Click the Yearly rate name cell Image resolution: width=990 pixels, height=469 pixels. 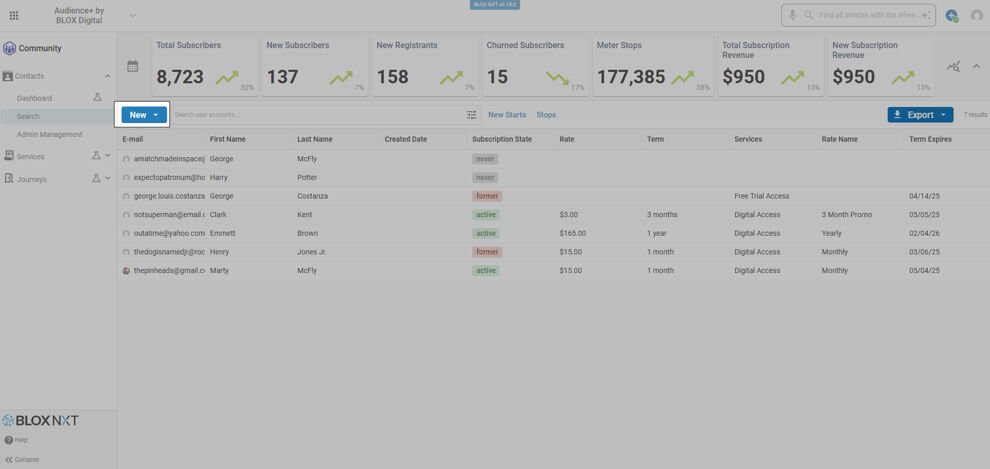832,234
